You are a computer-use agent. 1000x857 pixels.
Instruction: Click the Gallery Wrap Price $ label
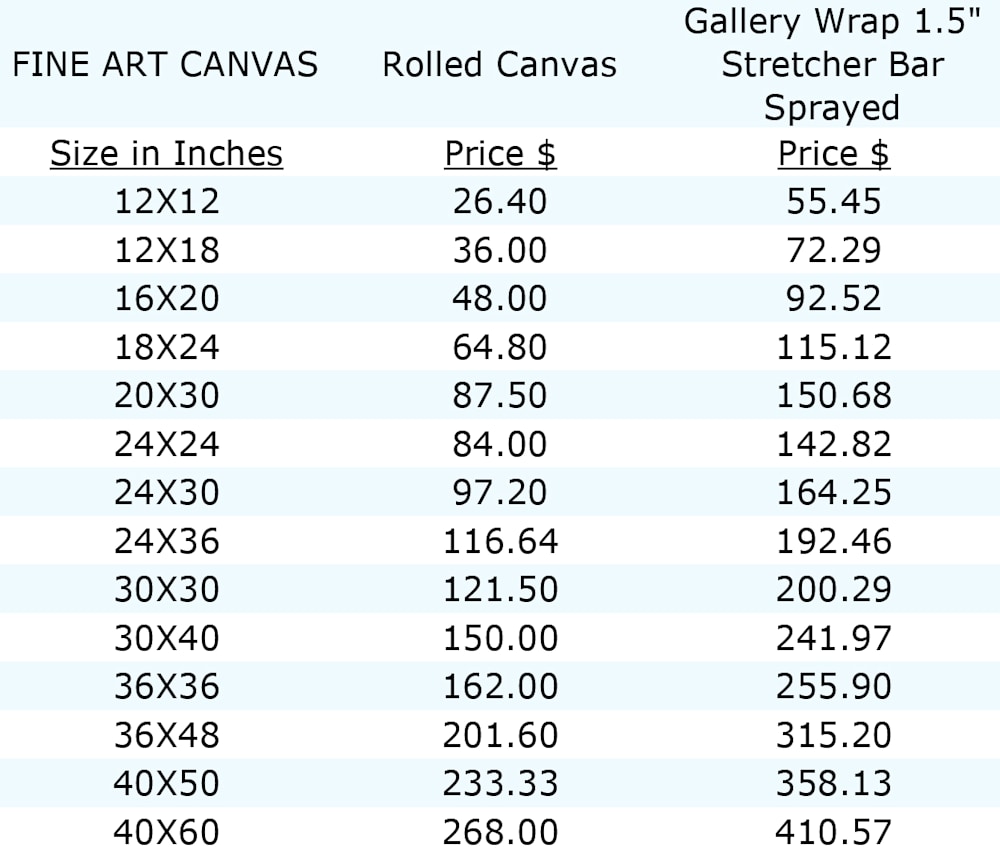(x=833, y=154)
